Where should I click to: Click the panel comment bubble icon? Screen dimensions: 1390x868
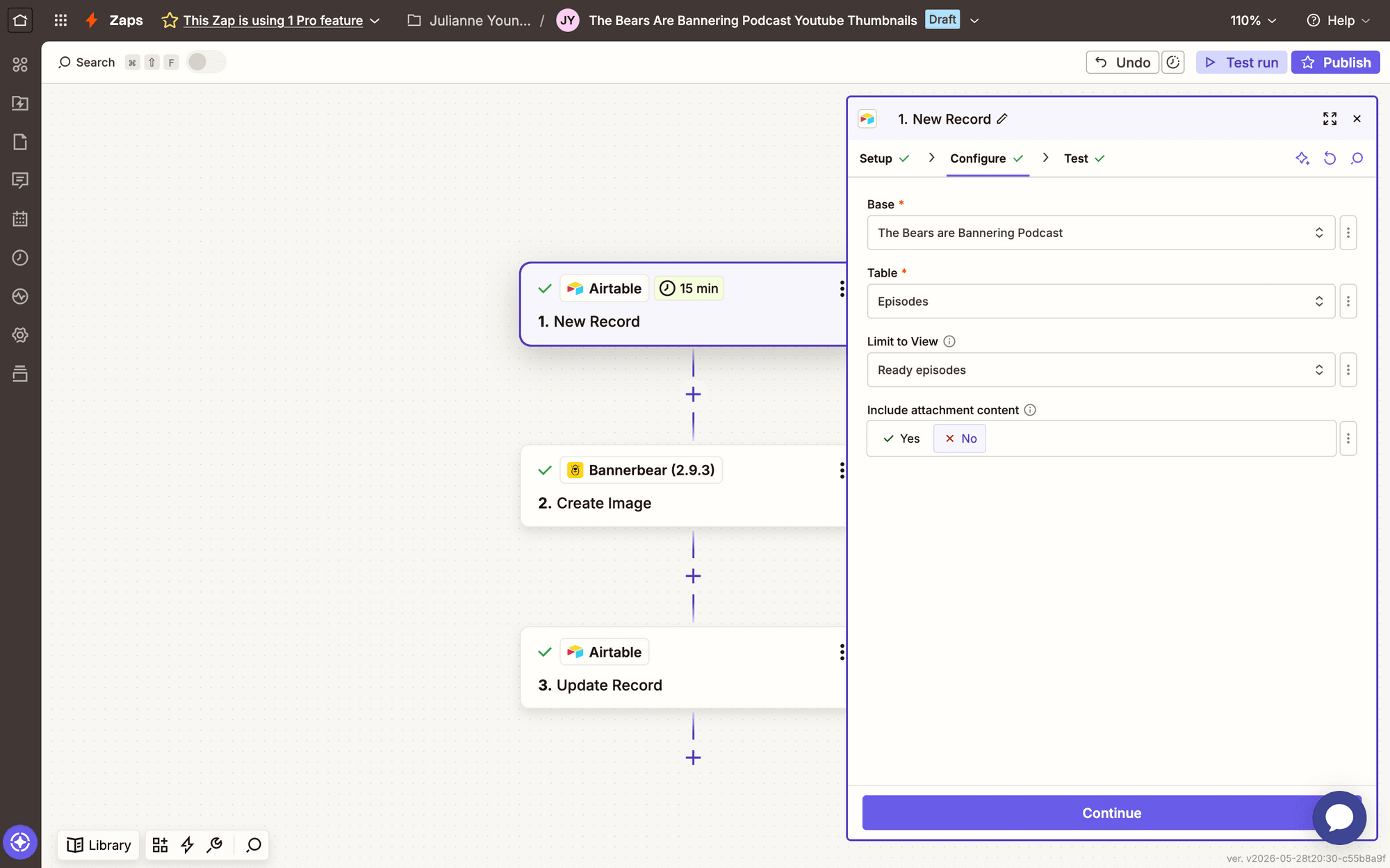pos(1357,158)
